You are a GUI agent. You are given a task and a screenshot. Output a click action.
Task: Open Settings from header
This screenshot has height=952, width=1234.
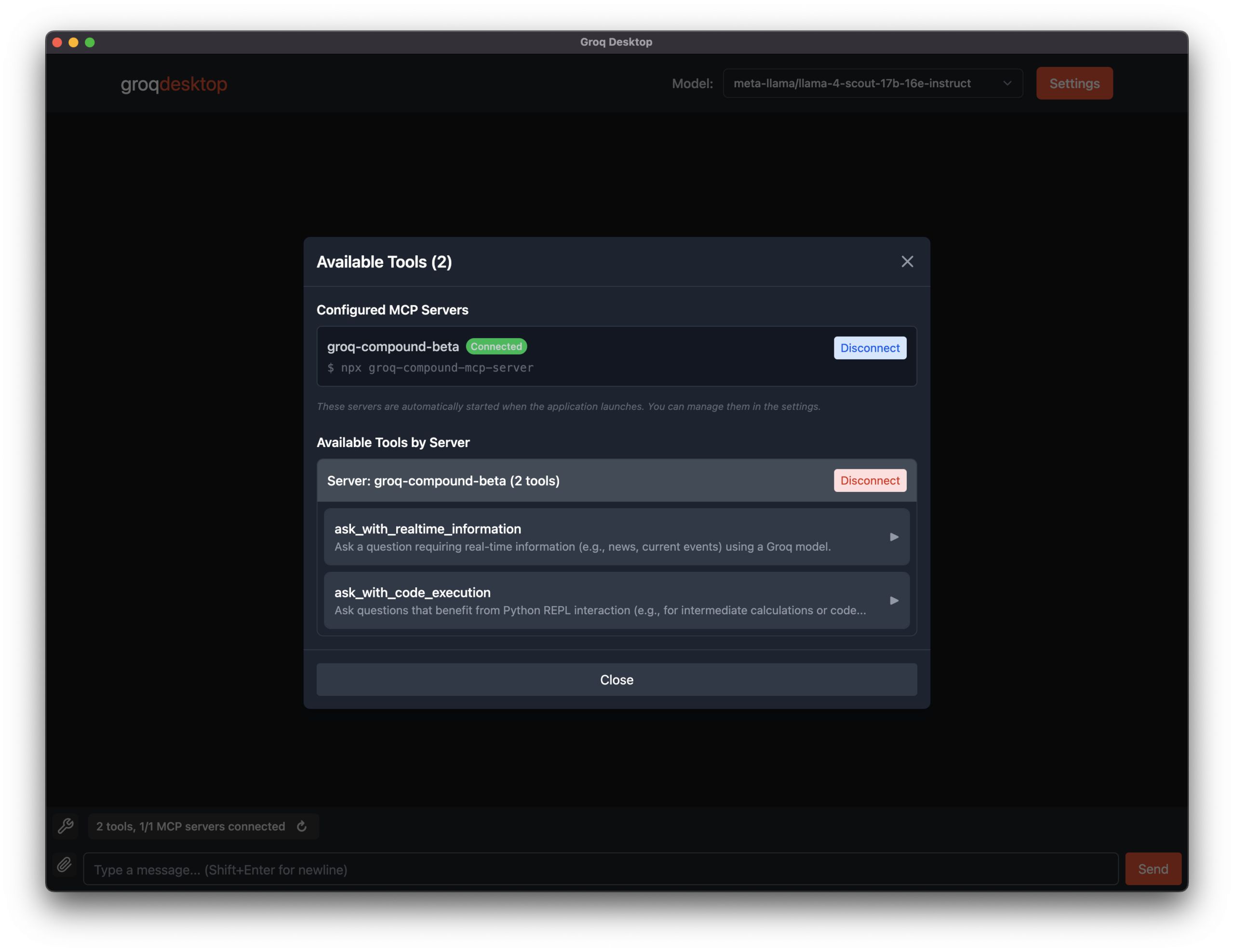[x=1074, y=83]
